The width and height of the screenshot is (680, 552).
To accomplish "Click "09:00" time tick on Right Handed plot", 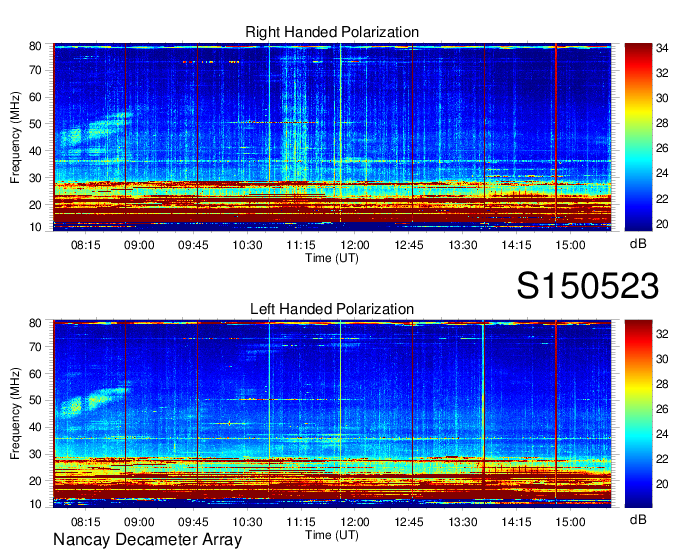I will pos(139,245).
